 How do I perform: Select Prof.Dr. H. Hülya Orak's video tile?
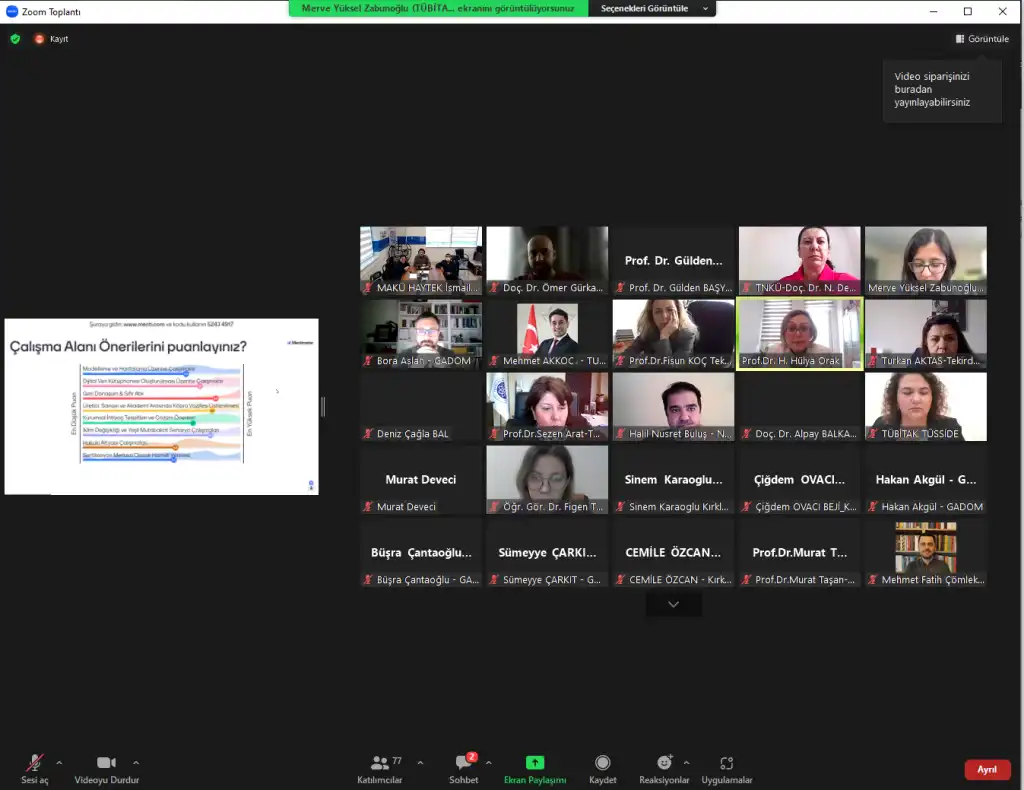(799, 333)
